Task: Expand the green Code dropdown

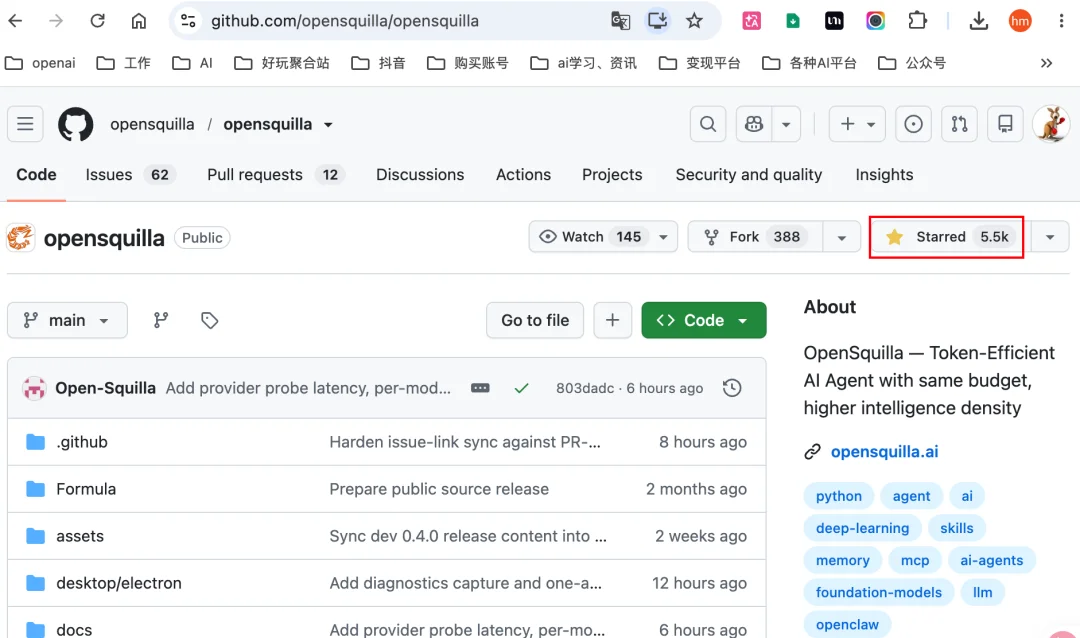Action: 703,320
